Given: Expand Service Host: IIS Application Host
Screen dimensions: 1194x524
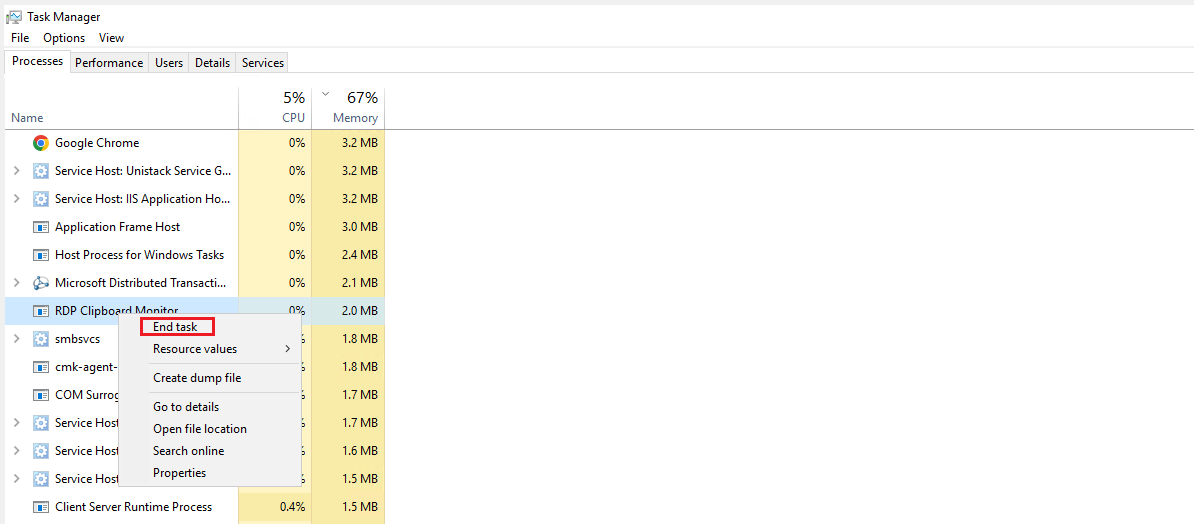Looking at the screenshot, I should coord(16,199).
